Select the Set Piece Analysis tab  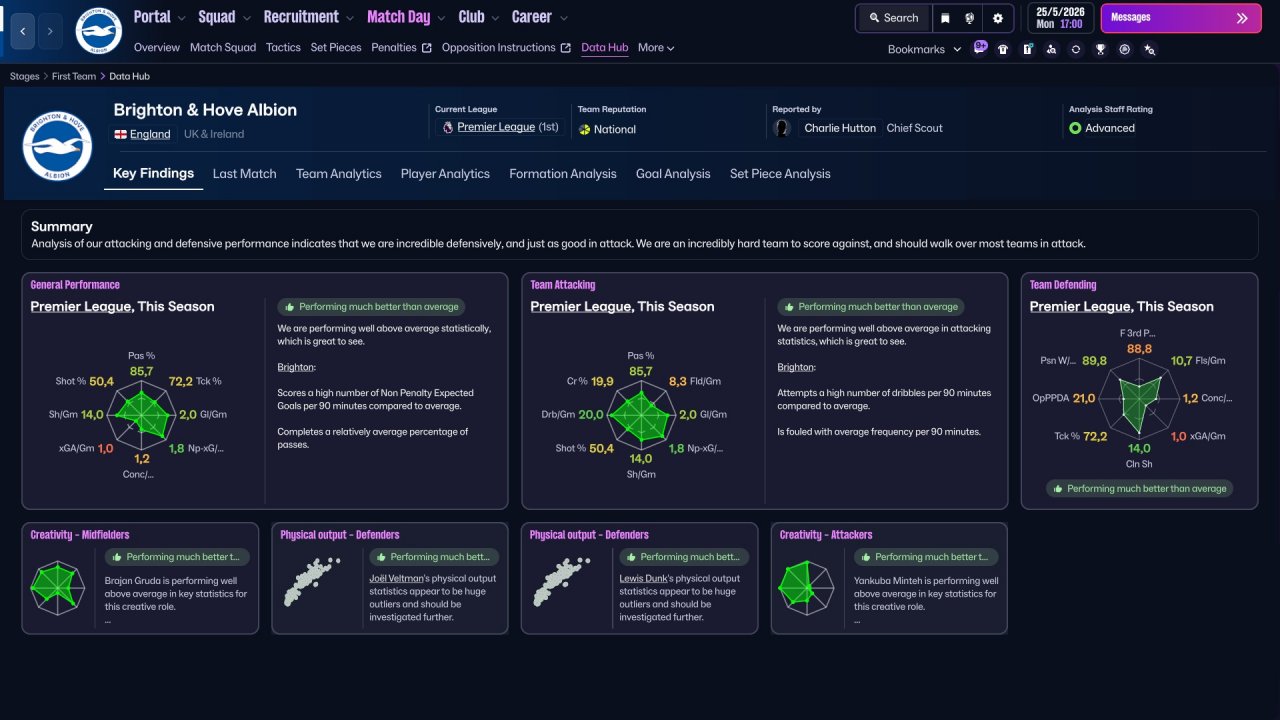pos(780,174)
